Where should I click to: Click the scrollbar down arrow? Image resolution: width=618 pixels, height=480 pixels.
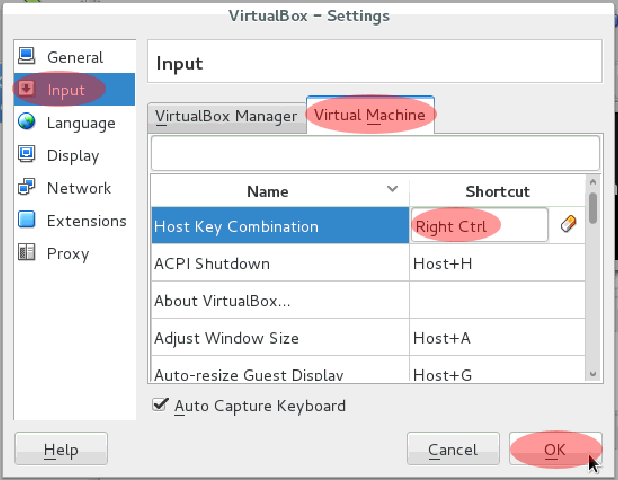[593, 374]
